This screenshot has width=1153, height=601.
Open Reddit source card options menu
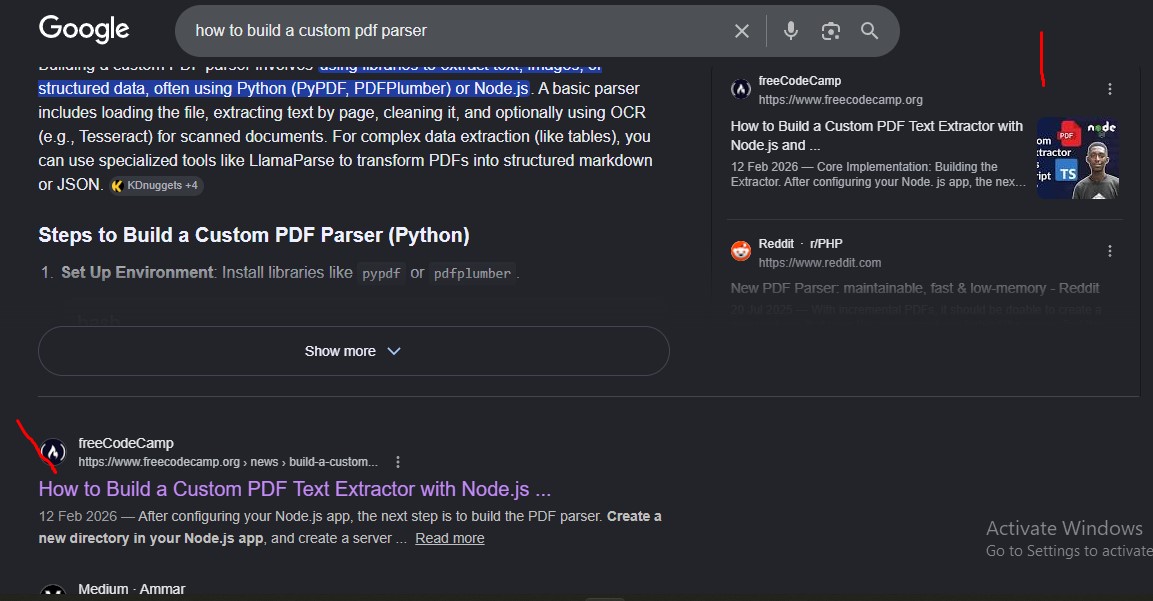pyautogui.click(x=1110, y=251)
